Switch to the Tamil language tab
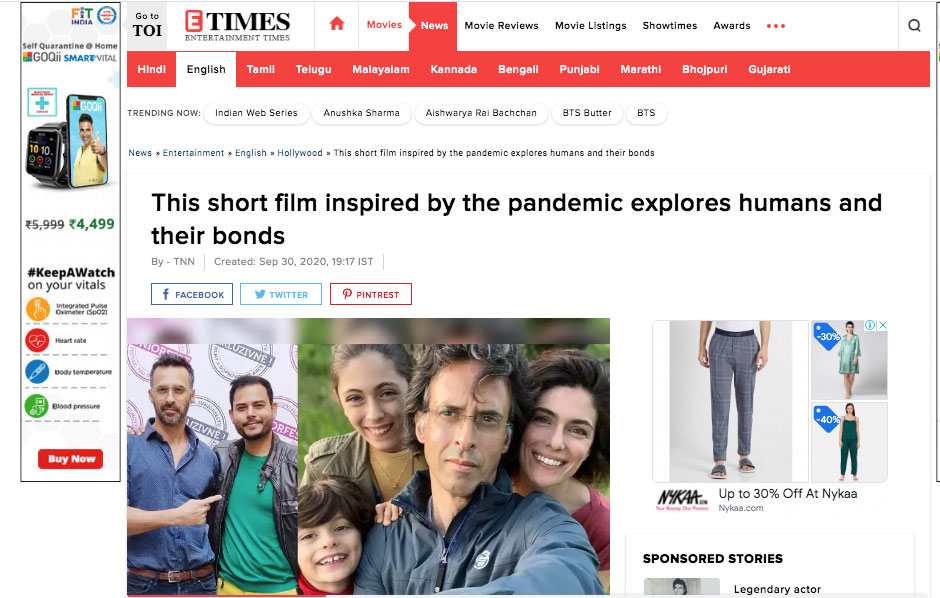Viewport: 940px width, 598px height. pyautogui.click(x=261, y=70)
